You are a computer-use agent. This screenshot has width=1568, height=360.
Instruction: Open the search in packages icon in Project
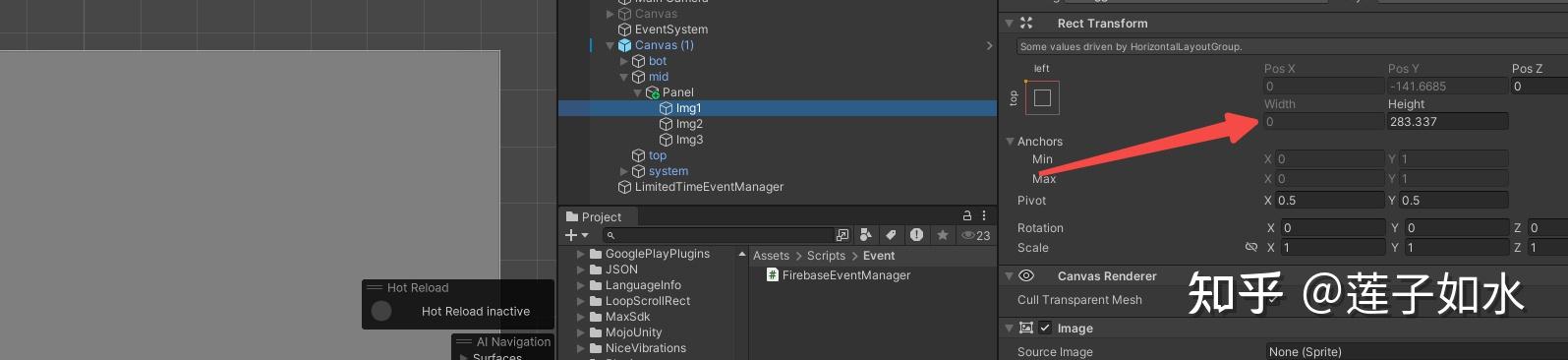click(842, 235)
